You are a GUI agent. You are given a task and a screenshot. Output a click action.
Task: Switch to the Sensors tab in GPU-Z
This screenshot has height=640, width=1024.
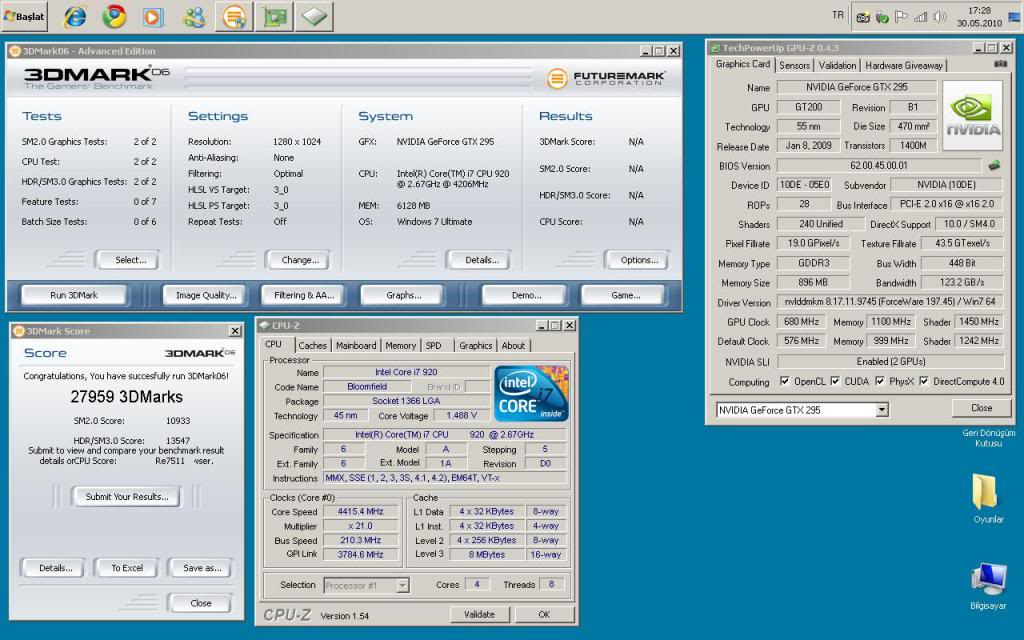pyautogui.click(x=794, y=65)
